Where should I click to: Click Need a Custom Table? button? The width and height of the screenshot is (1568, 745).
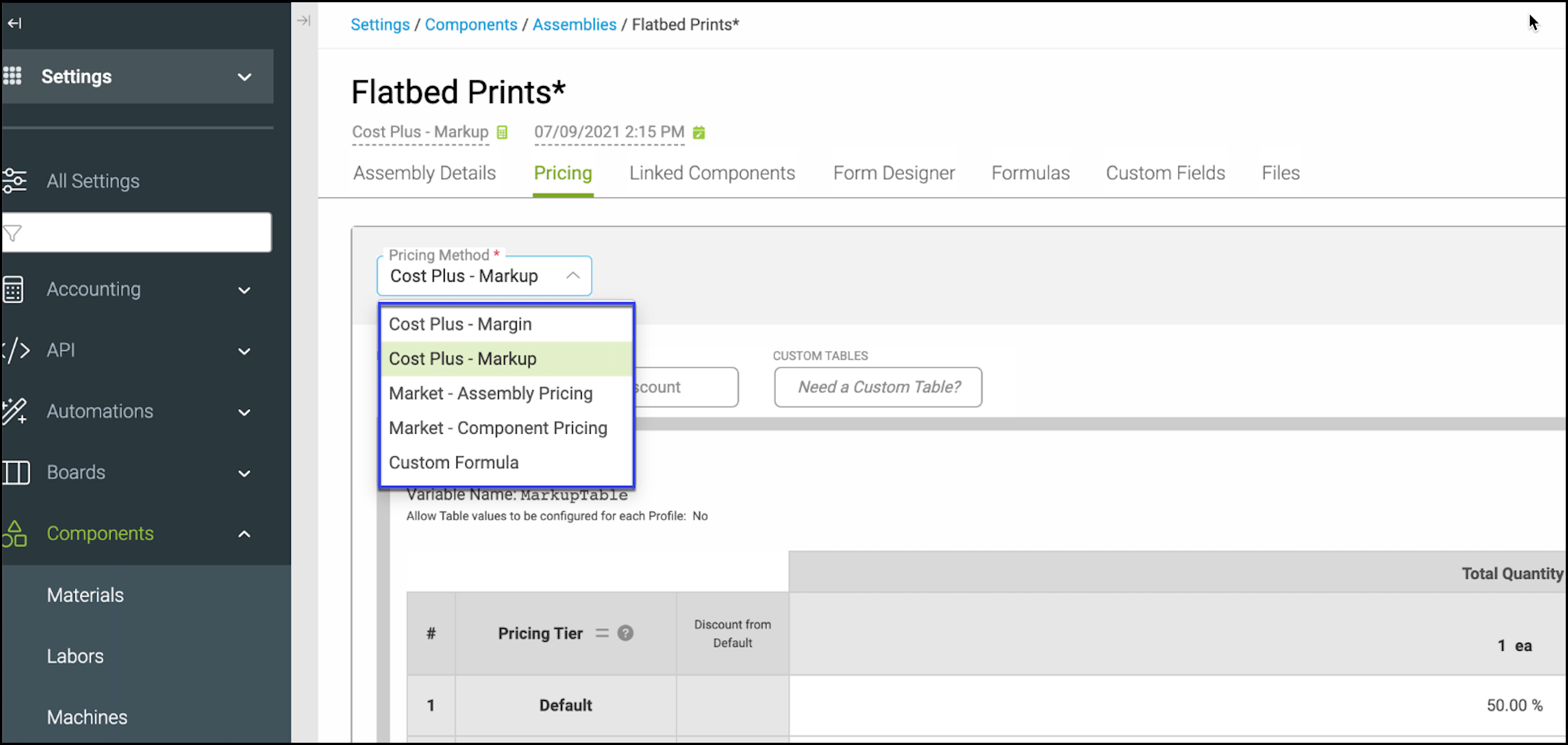tap(877, 387)
